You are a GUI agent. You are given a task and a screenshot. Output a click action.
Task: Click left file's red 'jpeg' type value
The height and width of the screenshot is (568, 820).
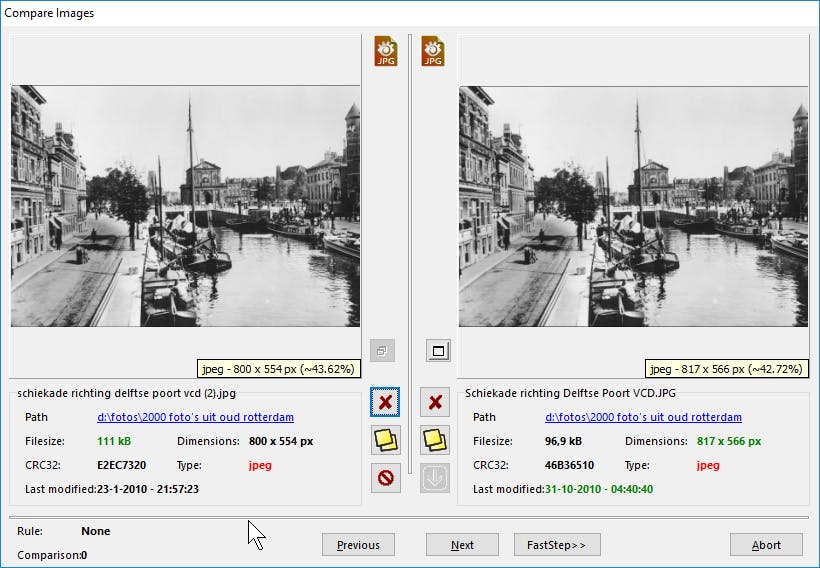pyautogui.click(x=260, y=465)
